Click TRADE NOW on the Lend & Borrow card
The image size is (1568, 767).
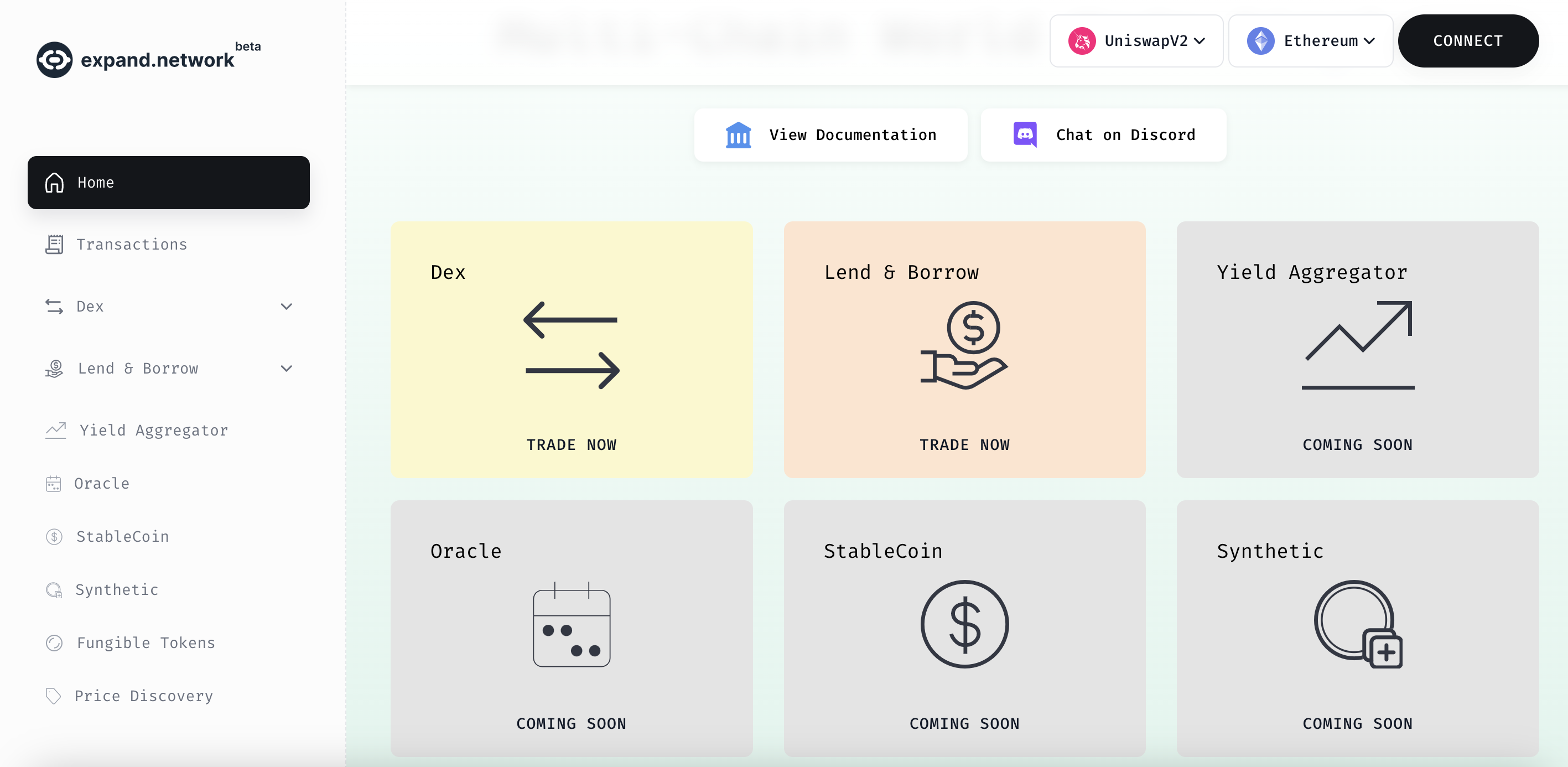click(964, 444)
